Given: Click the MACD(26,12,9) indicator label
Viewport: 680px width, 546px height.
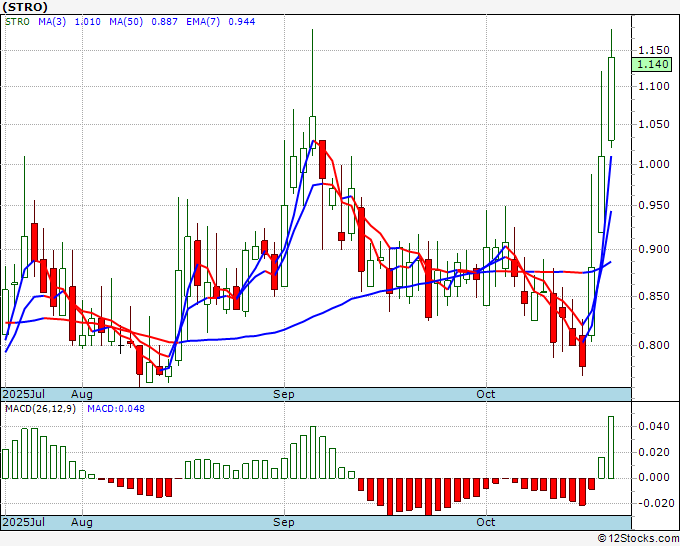Looking at the screenshot, I should (40, 408).
